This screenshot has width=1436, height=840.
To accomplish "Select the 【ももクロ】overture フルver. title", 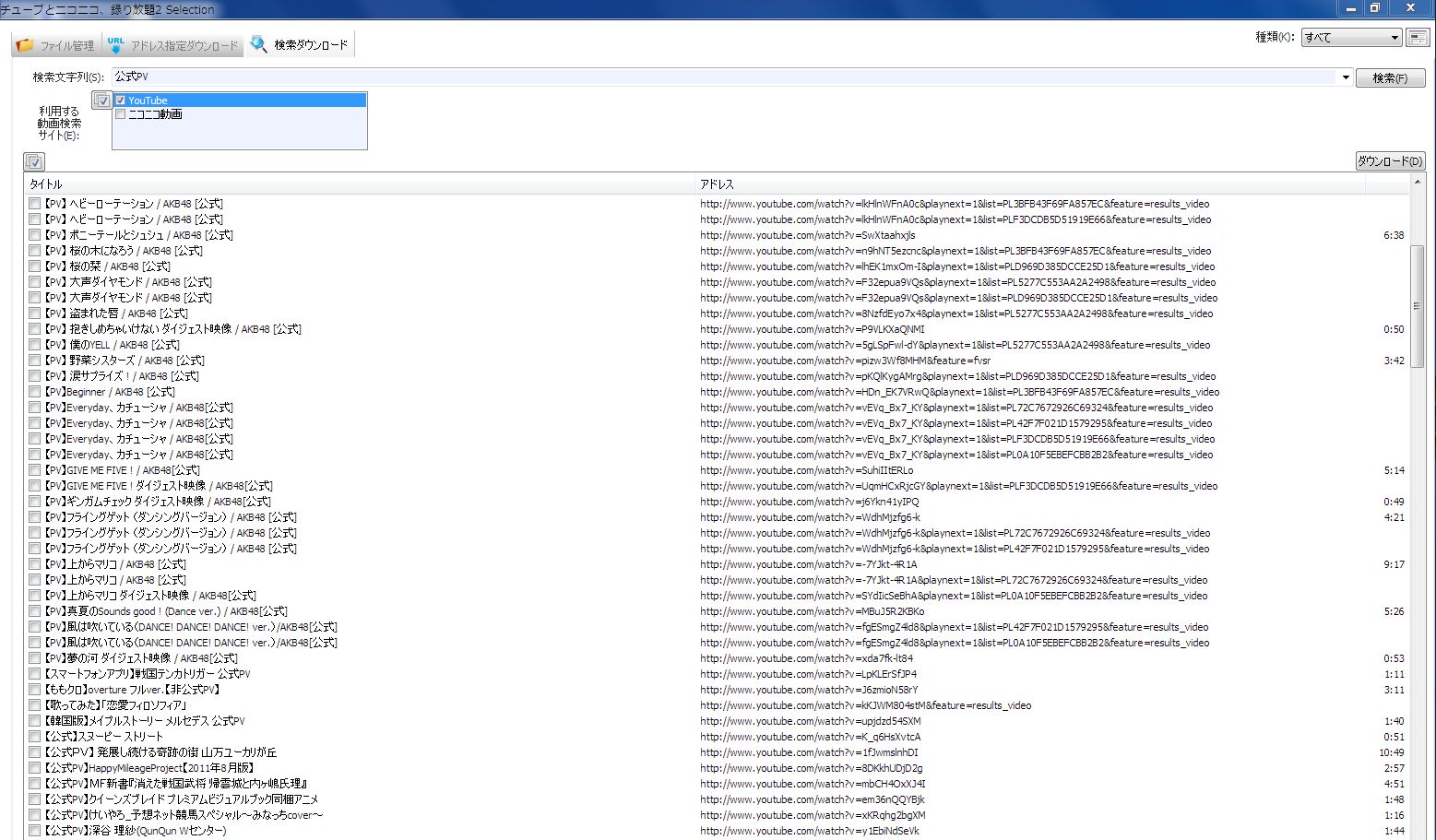I will [x=132, y=690].
